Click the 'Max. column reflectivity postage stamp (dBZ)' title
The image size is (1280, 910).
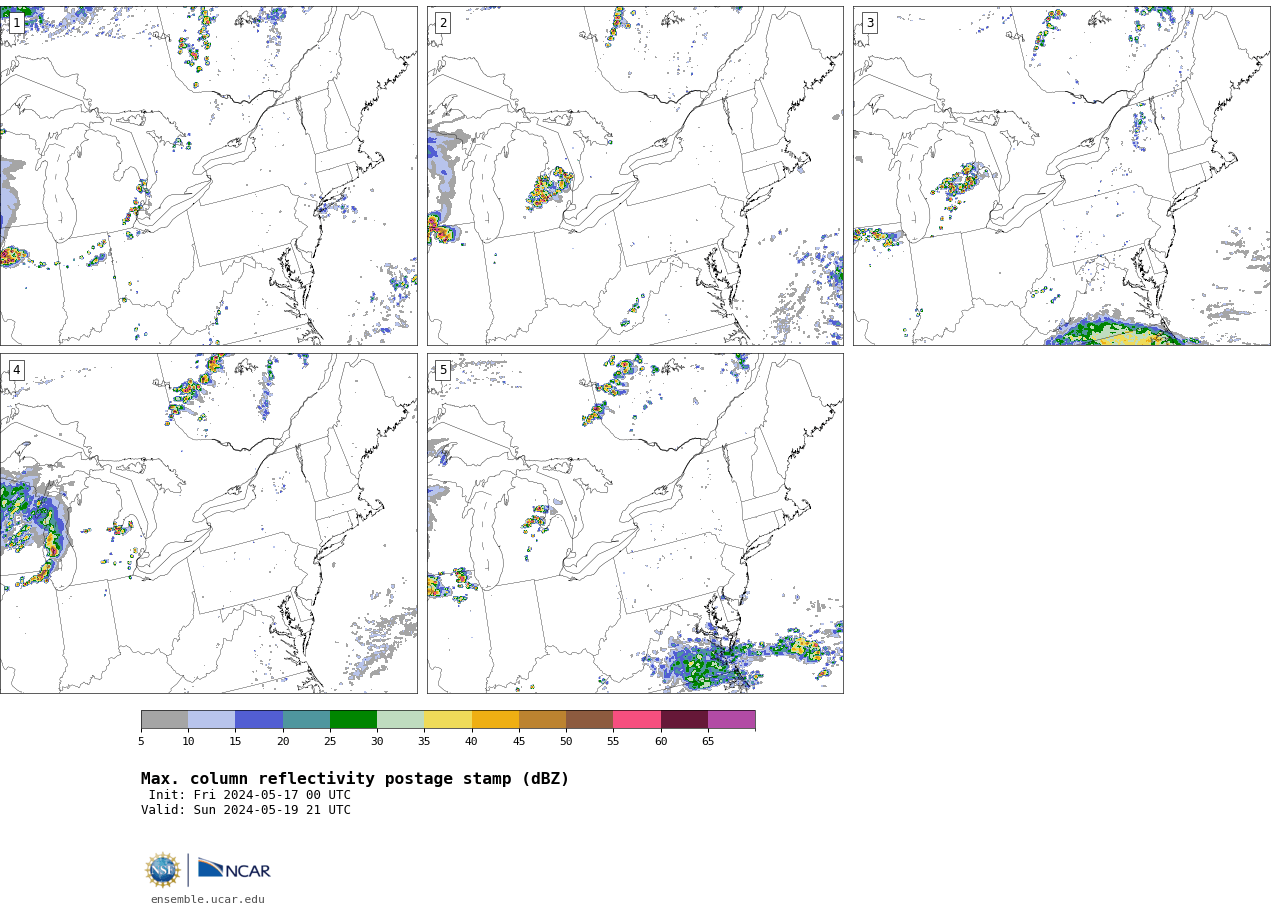pyautogui.click(x=355, y=779)
